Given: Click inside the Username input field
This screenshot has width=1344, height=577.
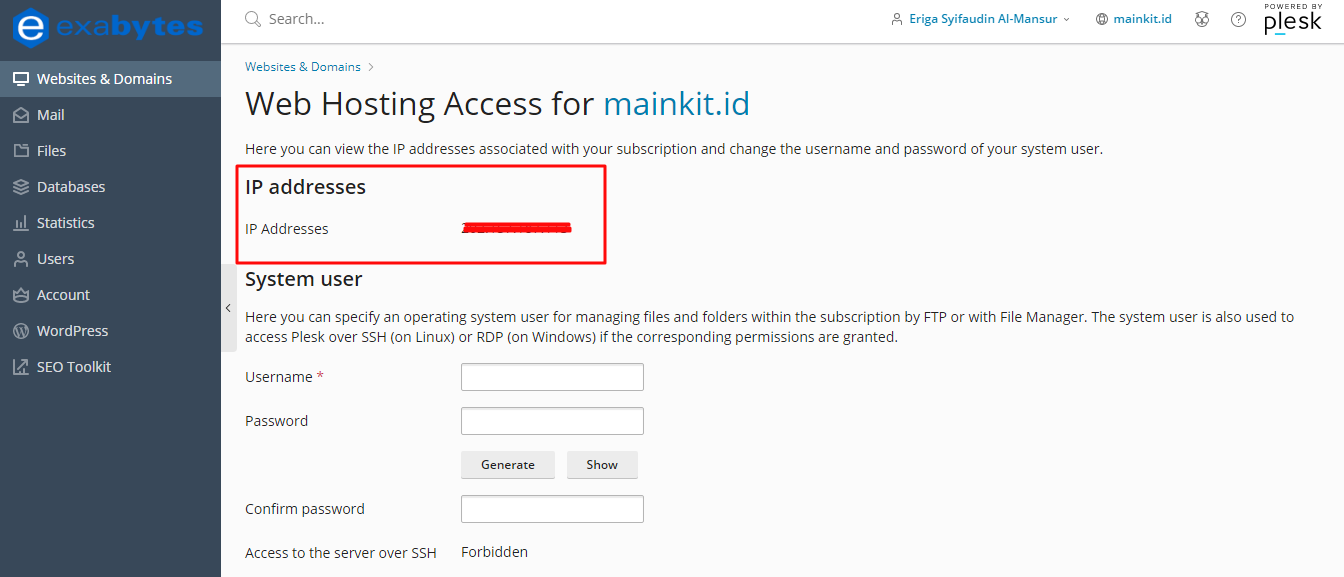Looking at the screenshot, I should 552,376.
